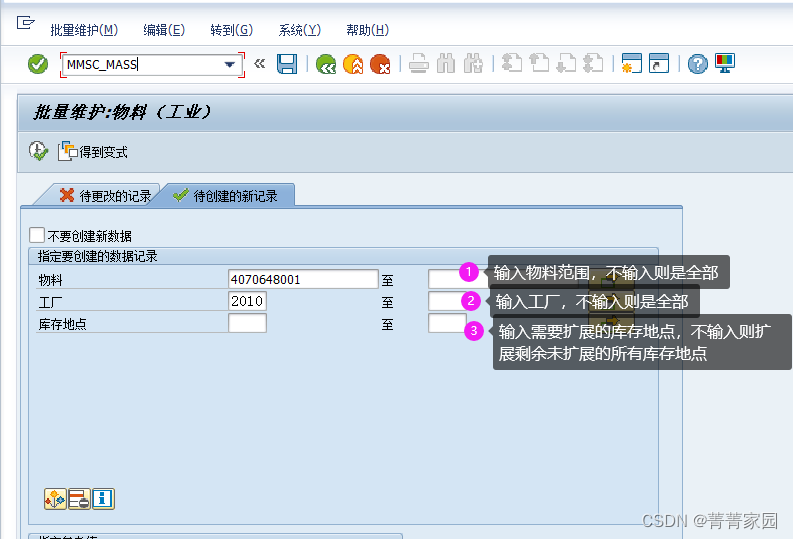Open the SAP window menu icon
The width and height of the screenshot is (793, 539).
[25, 23]
